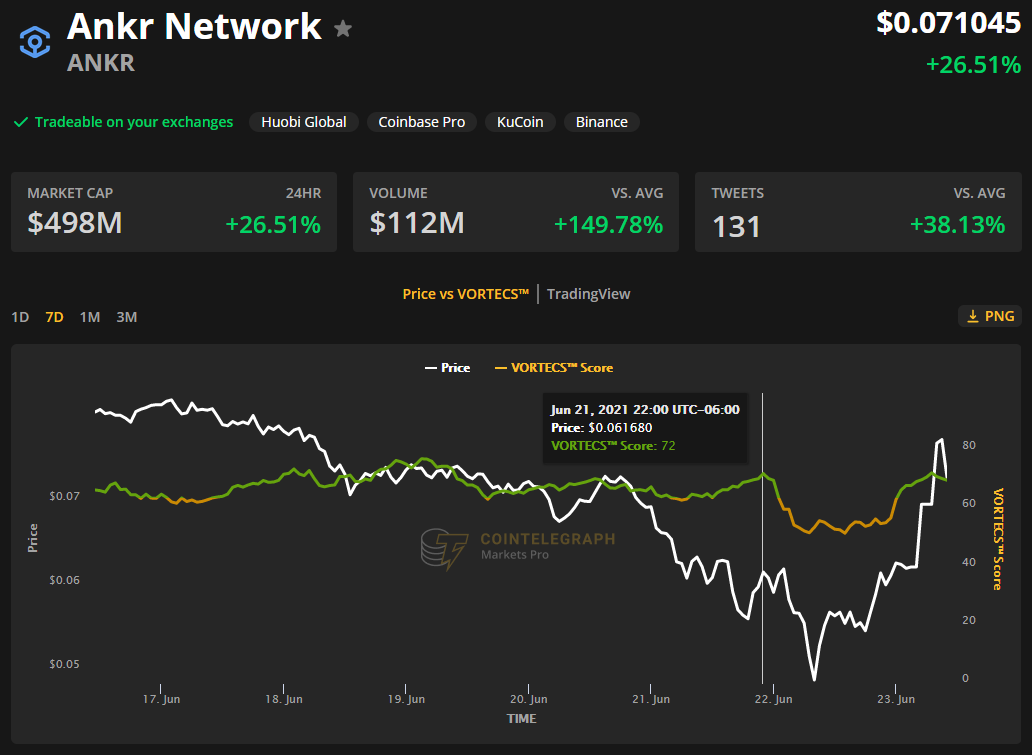Click the Tweets stat card
The width and height of the screenshot is (1032, 755).
(x=858, y=212)
